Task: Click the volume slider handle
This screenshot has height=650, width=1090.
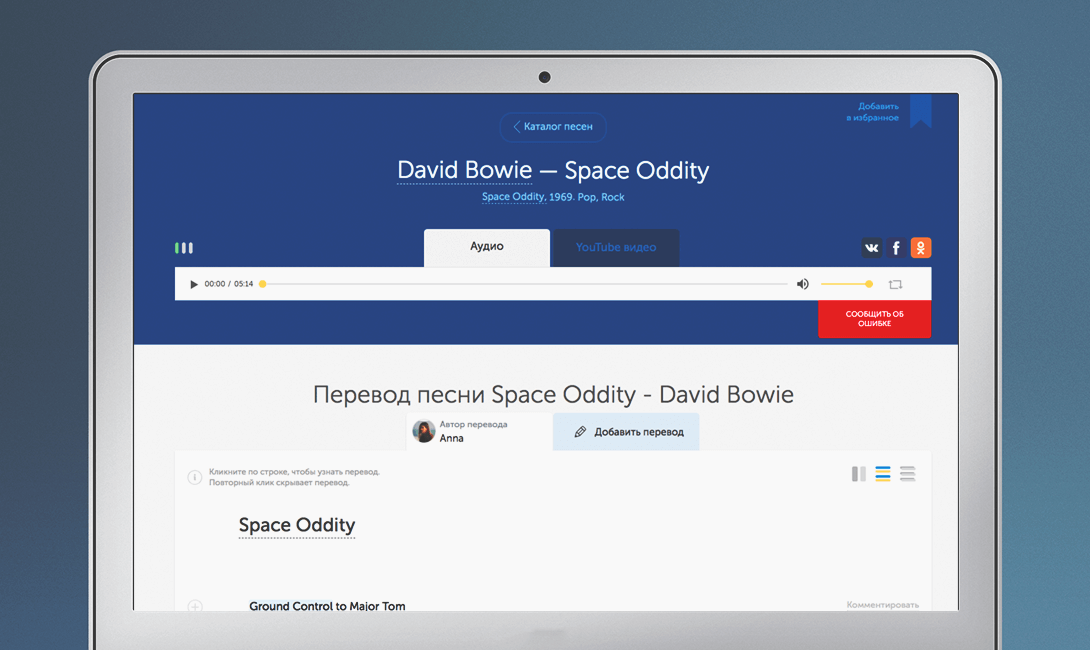Action: 869,284
